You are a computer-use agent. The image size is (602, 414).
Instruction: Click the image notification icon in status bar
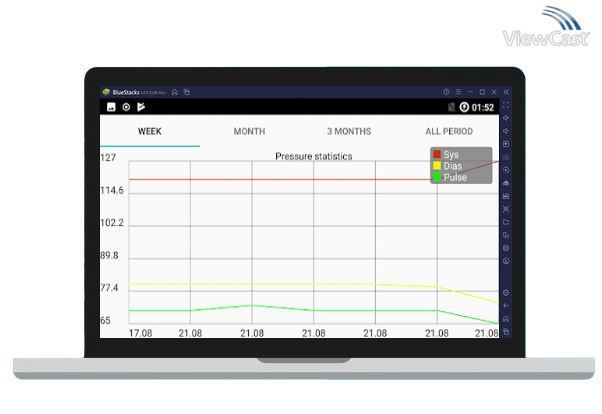click(x=111, y=107)
